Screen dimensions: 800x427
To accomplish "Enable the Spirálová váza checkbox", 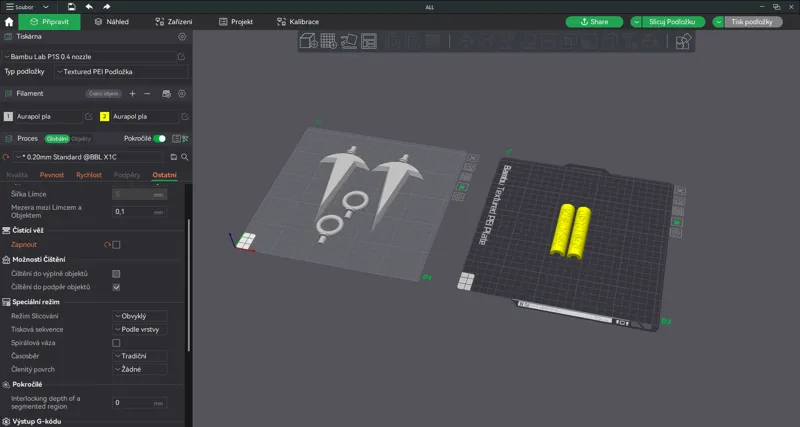I will click(x=116, y=343).
